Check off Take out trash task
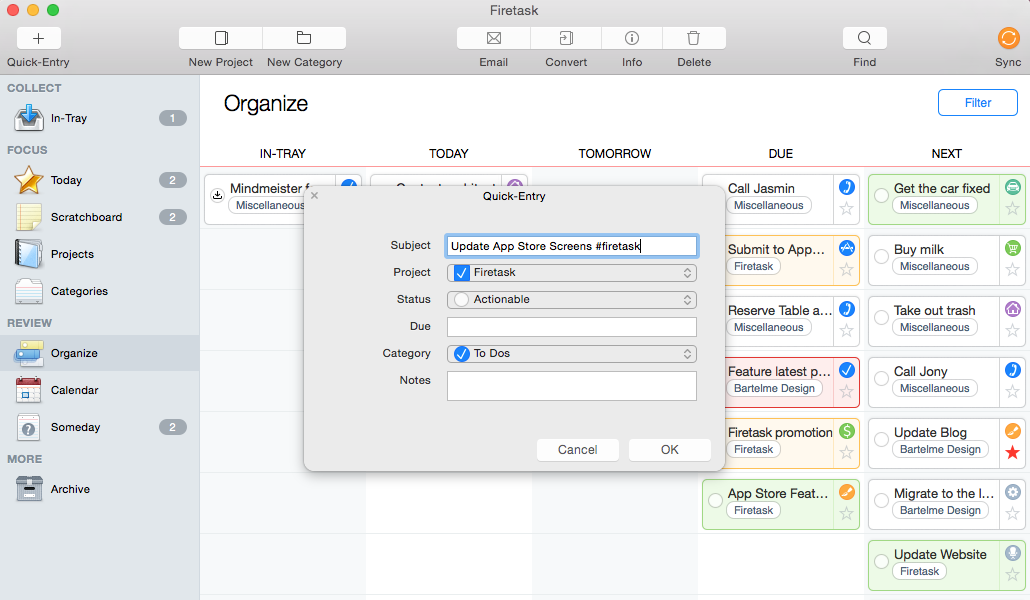The height and width of the screenshot is (600, 1030). pos(882,318)
